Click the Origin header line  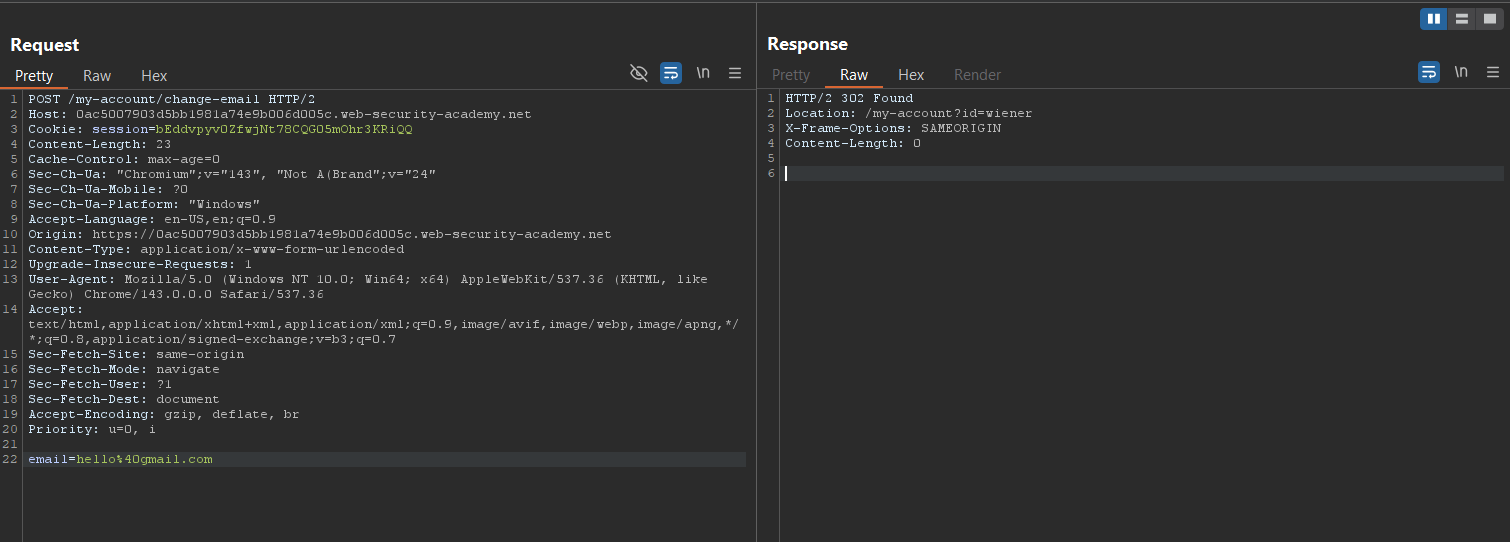pos(319,234)
